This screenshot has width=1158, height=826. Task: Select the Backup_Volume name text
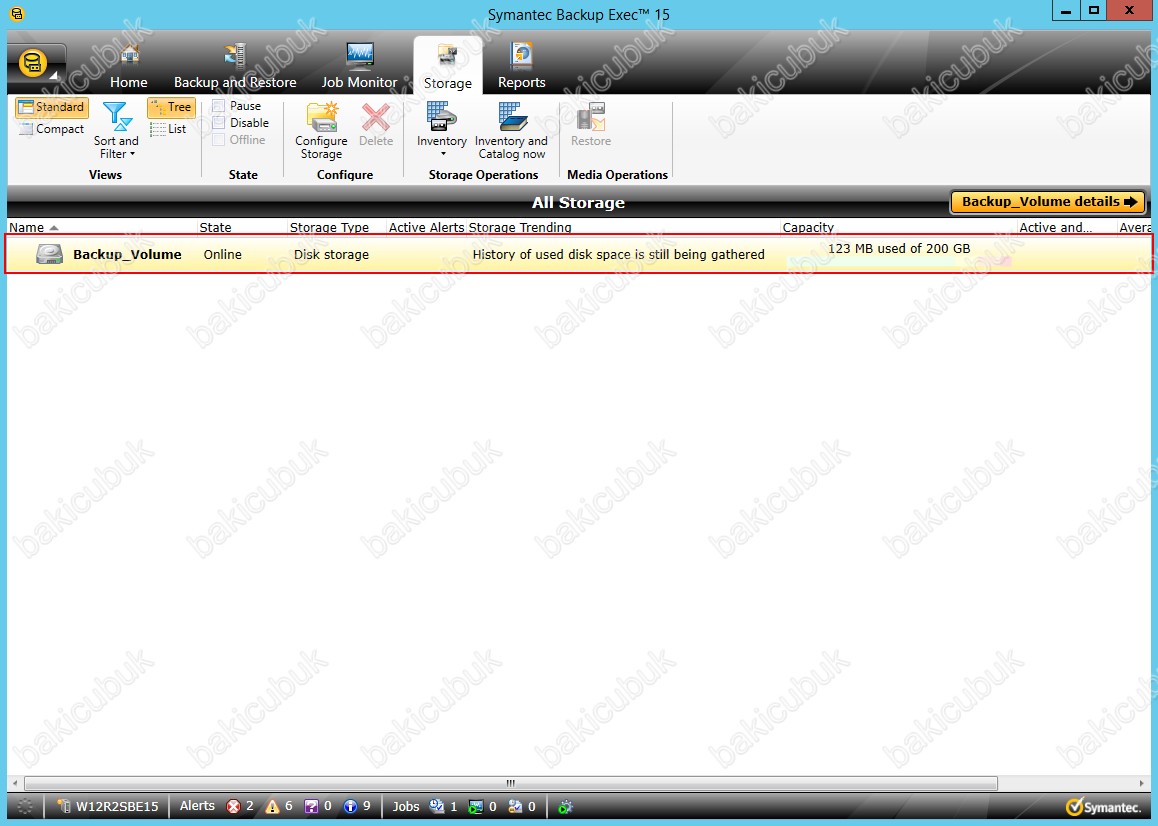[x=127, y=254]
